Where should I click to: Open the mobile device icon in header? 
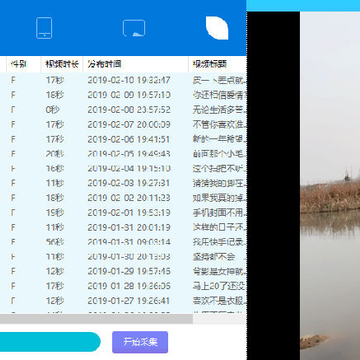coord(44,28)
